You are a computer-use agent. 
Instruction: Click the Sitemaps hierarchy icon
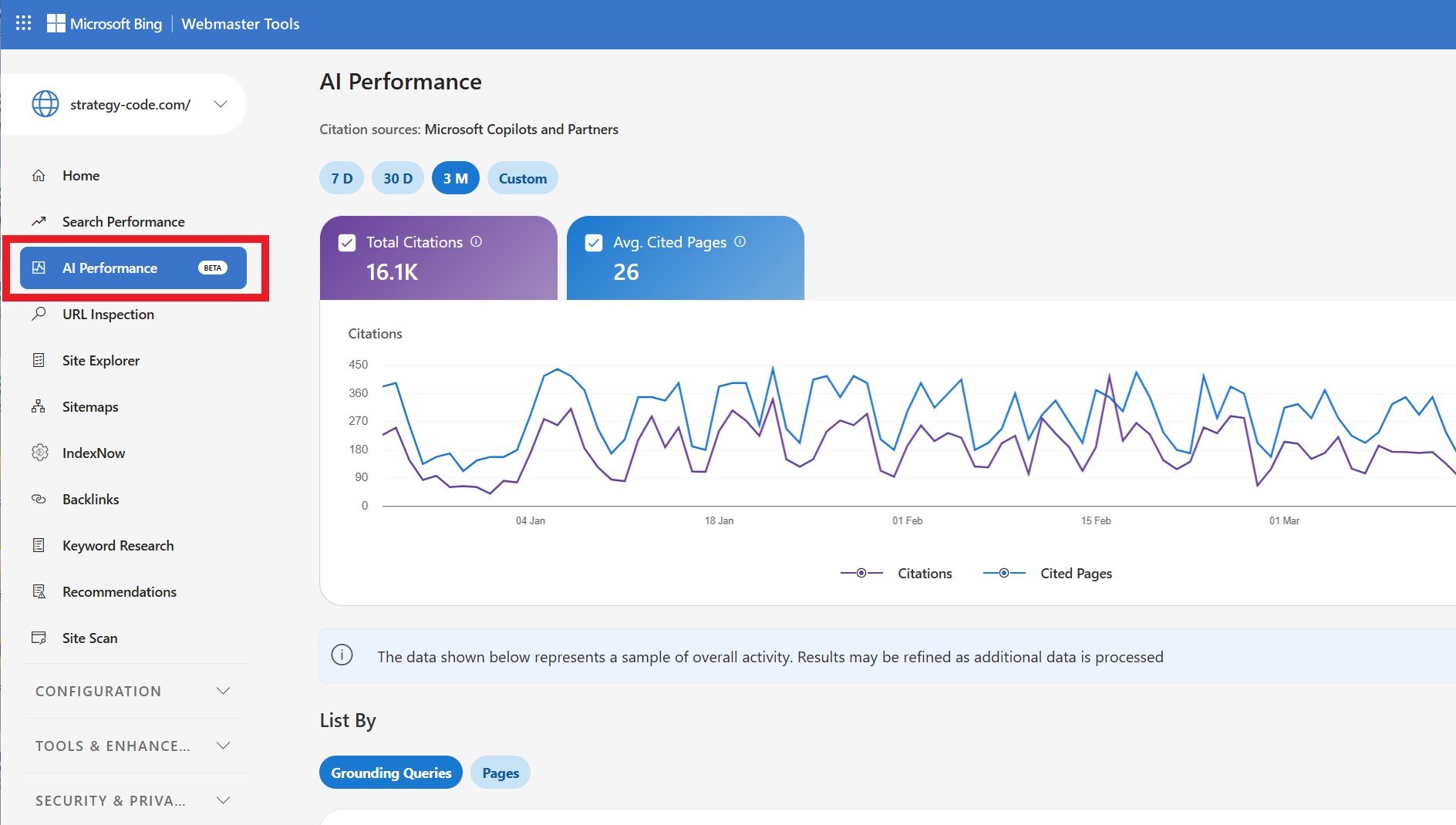(39, 406)
